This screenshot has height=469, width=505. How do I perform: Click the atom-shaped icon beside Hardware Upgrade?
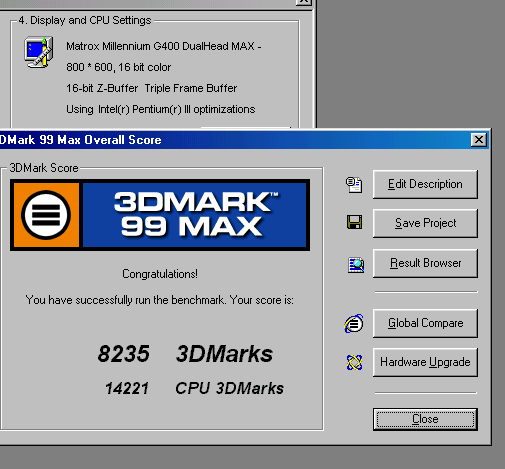pos(354,362)
